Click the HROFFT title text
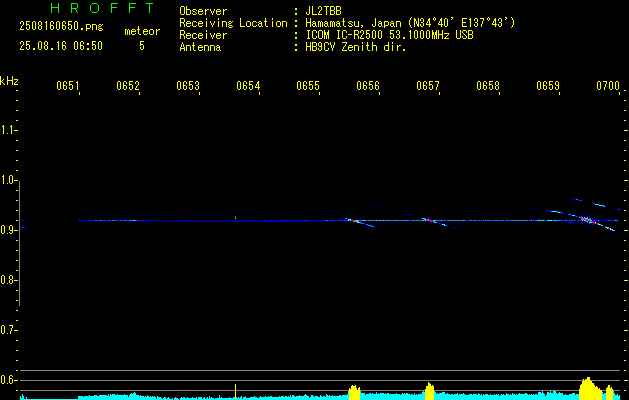The width and height of the screenshot is (629, 400). pyautogui.click(x=102, y=8)
